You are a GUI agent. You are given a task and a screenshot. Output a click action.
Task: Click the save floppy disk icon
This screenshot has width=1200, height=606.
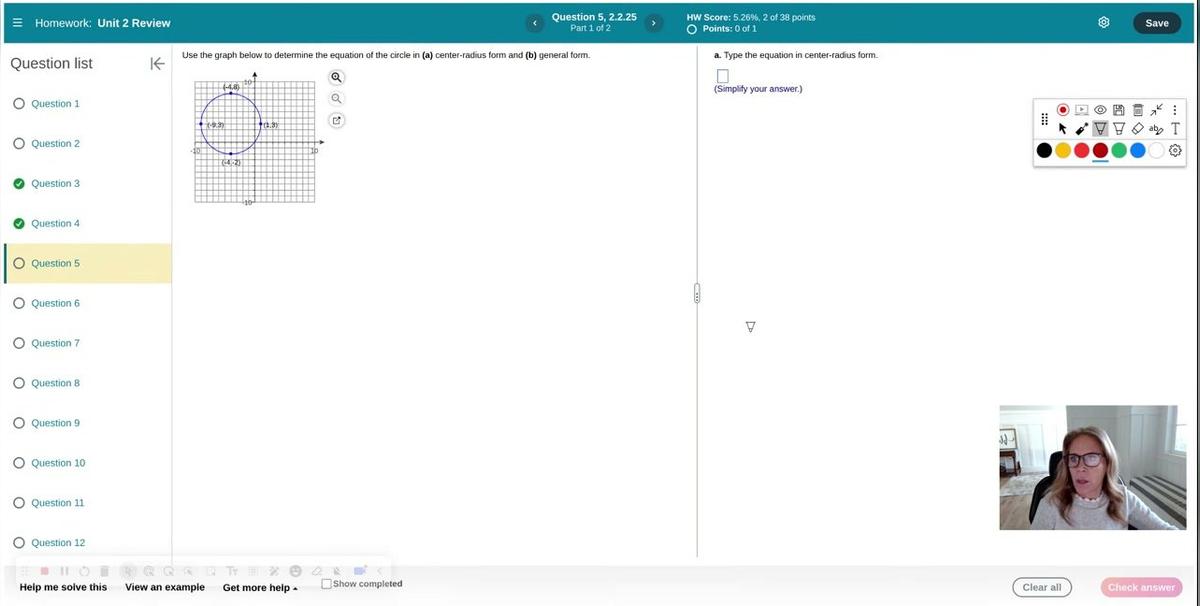[x=1119, y=110]
